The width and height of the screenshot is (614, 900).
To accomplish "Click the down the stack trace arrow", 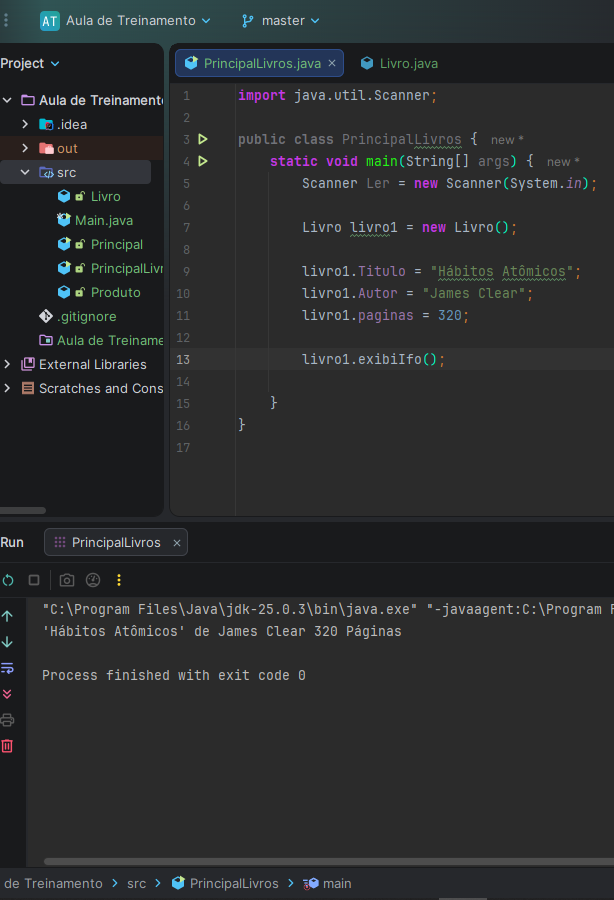I will [7, 642].
